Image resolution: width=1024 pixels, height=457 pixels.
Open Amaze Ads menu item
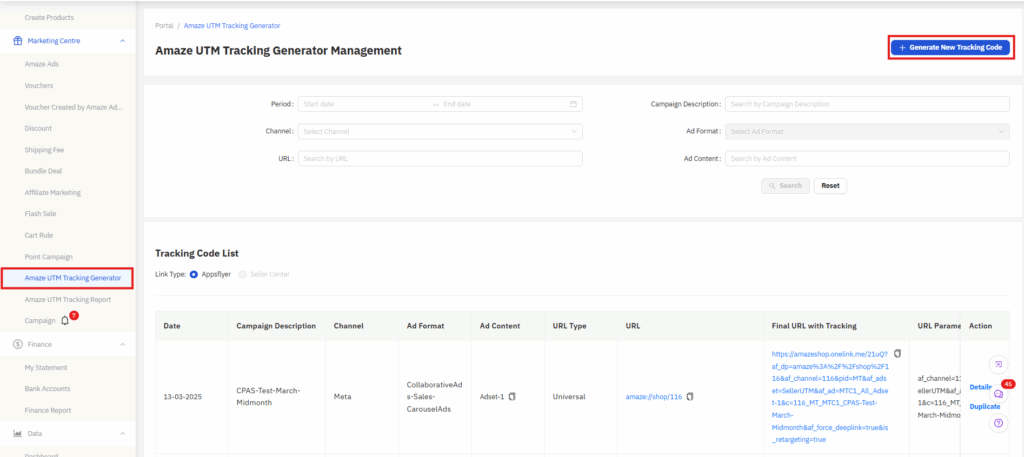point(41,64)
